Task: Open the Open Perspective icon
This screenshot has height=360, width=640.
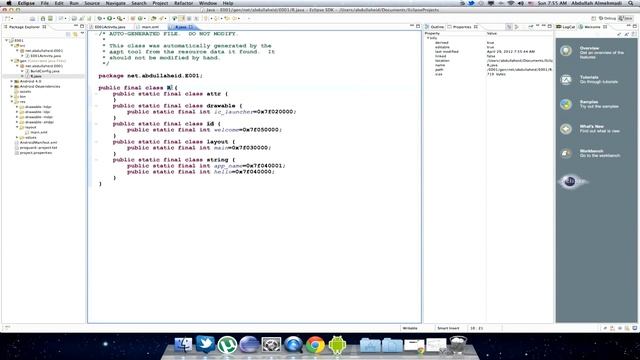Action: point(593,18)
